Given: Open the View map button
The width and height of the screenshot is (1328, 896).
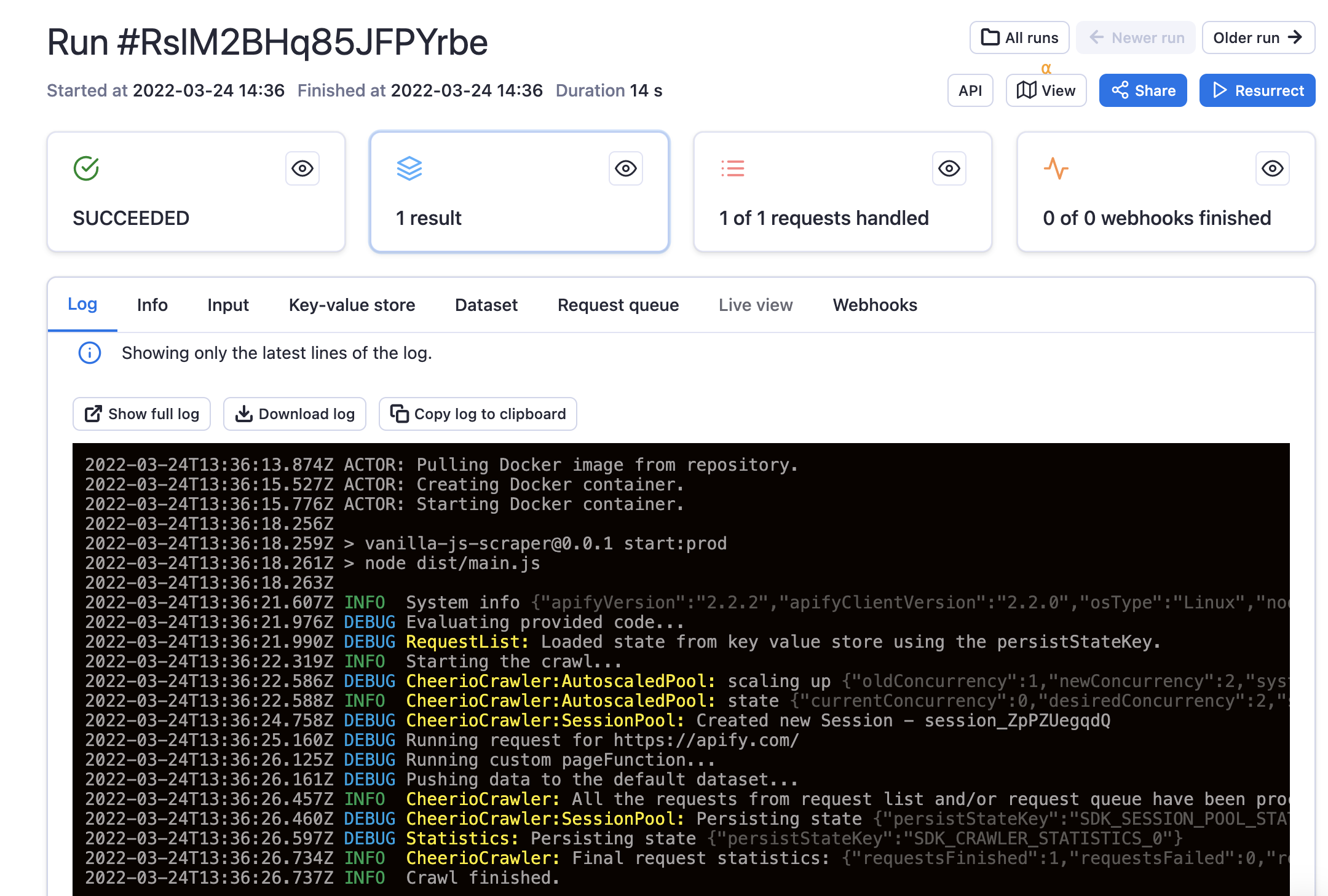Looking at the screenshot, I should (x=1046, y=90).
